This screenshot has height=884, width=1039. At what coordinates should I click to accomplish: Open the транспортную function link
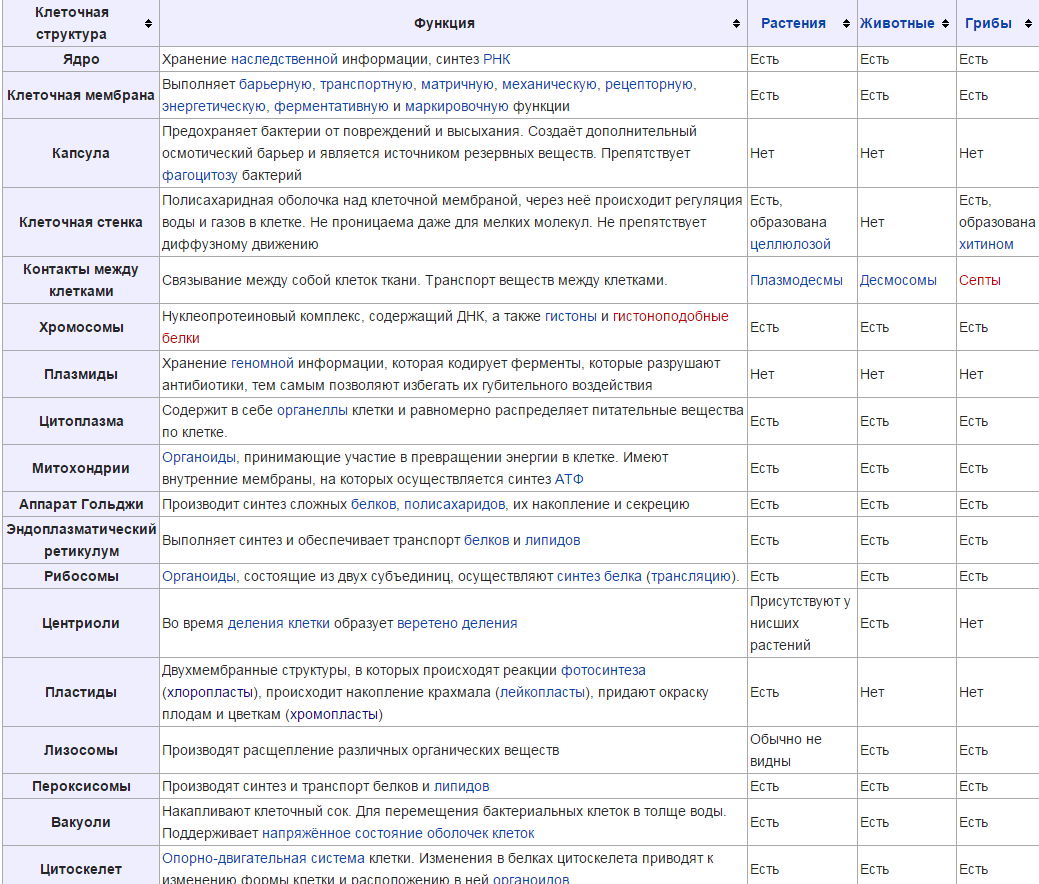pyautogui.click(x=366, y=84)
